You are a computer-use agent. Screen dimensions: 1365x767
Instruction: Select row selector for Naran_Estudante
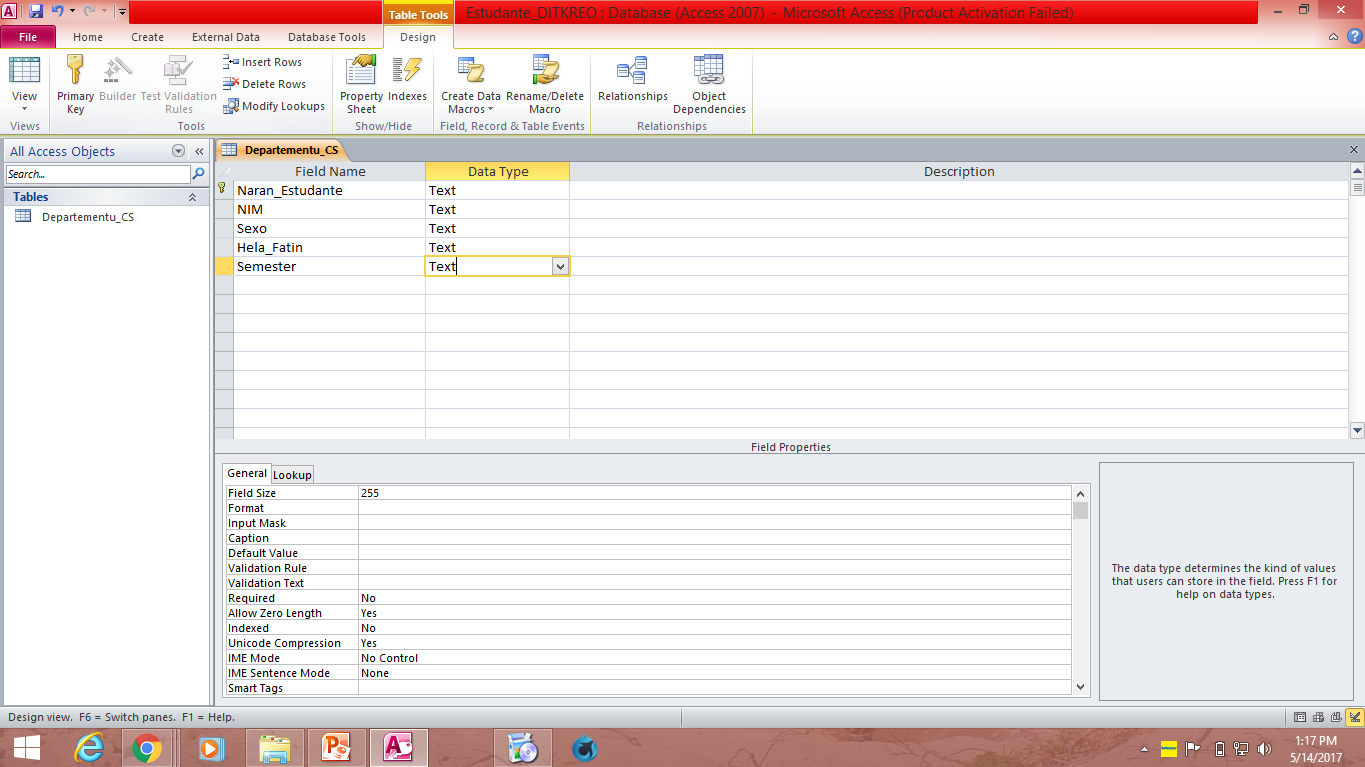pos(224,190)
